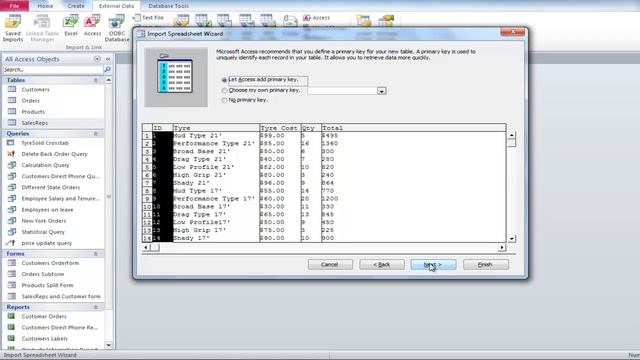Click the Access export button
This screenshot has height=360, width=640.
(x=316, y=18)
